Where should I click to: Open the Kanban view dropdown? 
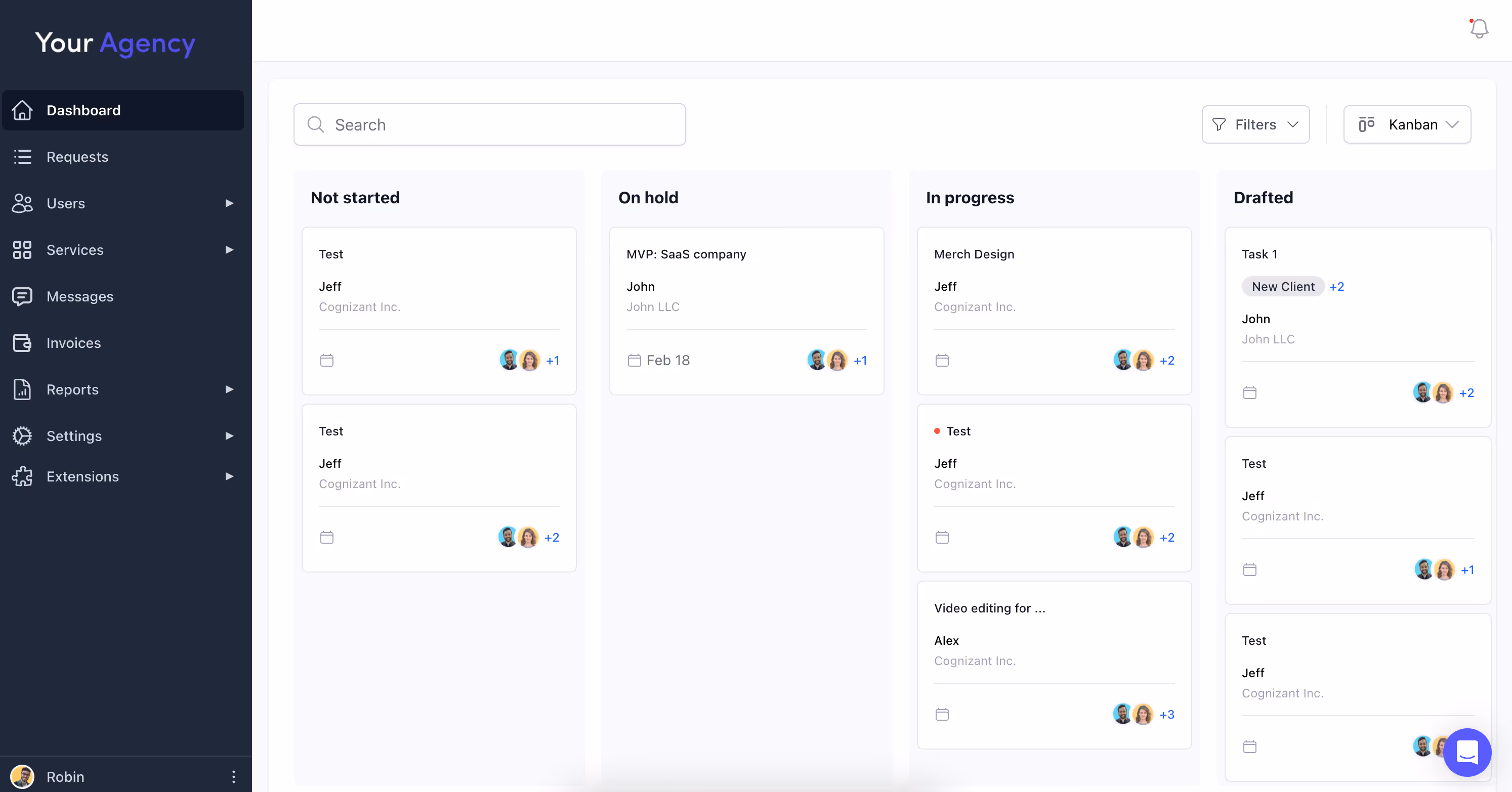coord(1407,124)
